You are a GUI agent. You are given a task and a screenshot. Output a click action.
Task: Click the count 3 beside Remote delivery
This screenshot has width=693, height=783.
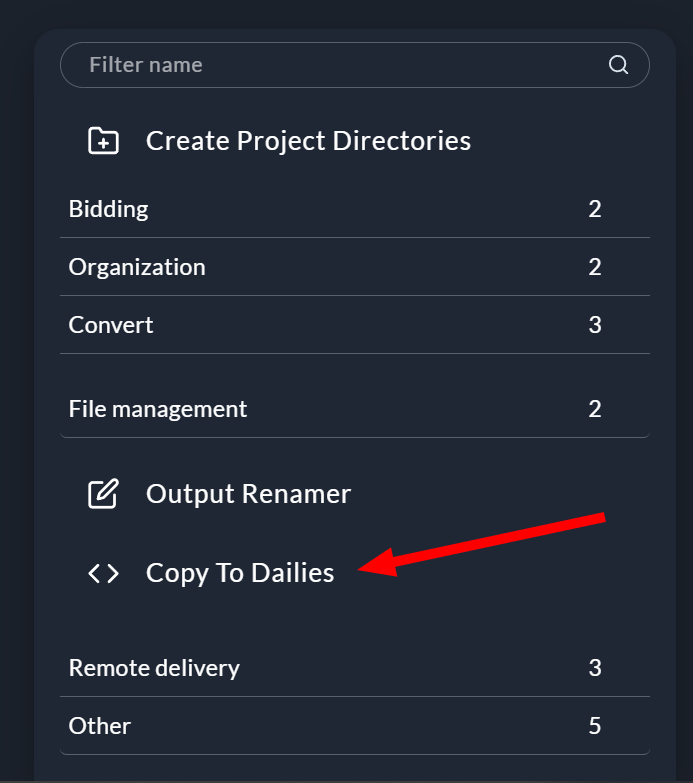pyautogui.click(x=595, y=667)
